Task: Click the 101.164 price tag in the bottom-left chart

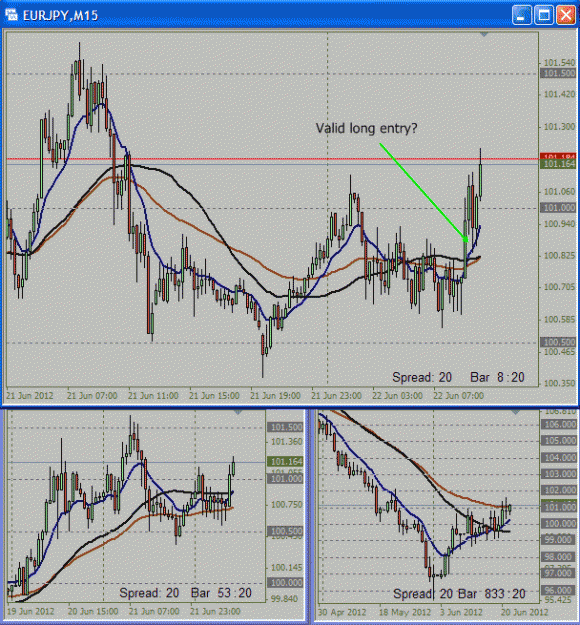Action: tap(285, 462)
